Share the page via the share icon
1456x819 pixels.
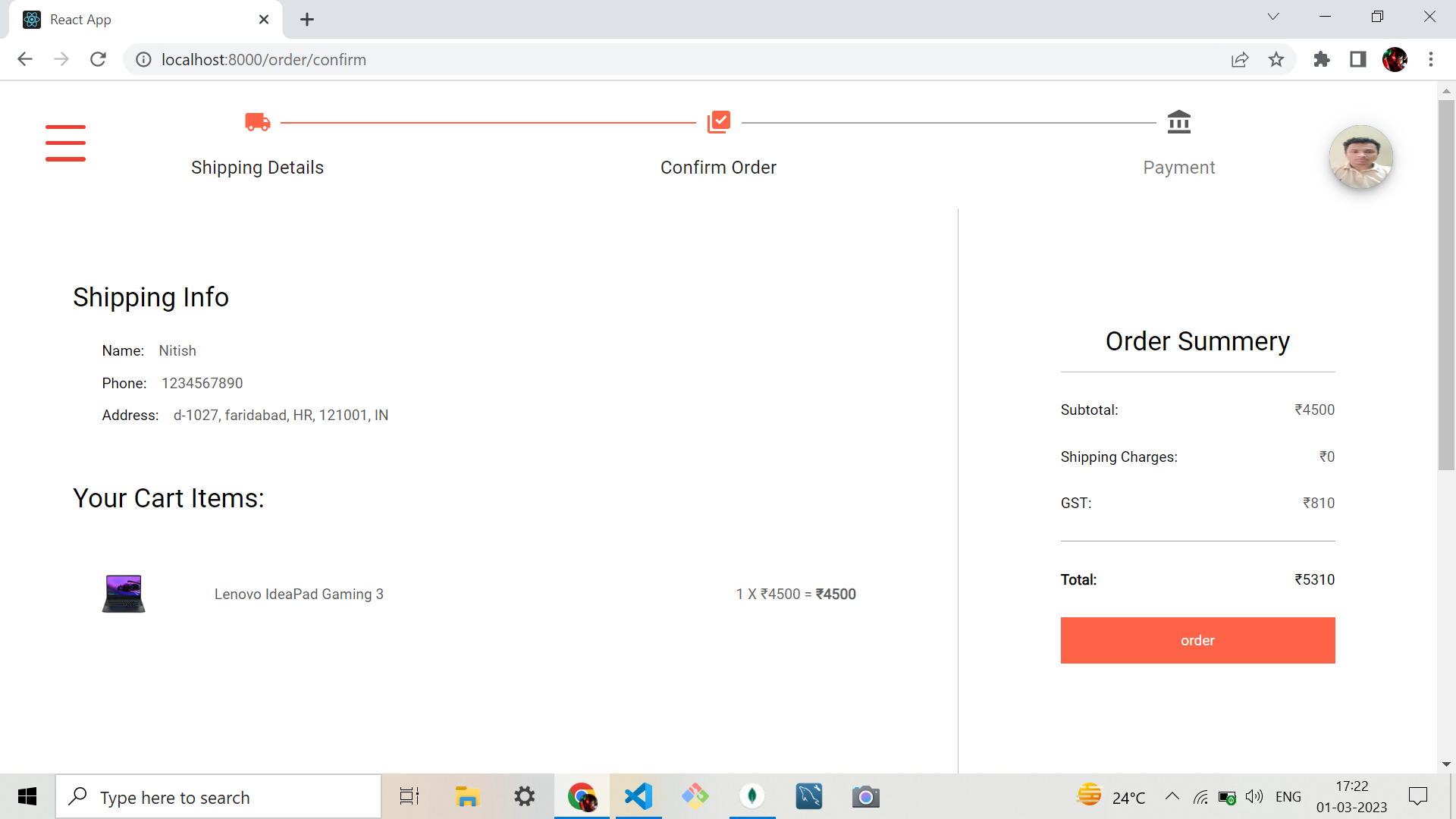pos(1239,59)
